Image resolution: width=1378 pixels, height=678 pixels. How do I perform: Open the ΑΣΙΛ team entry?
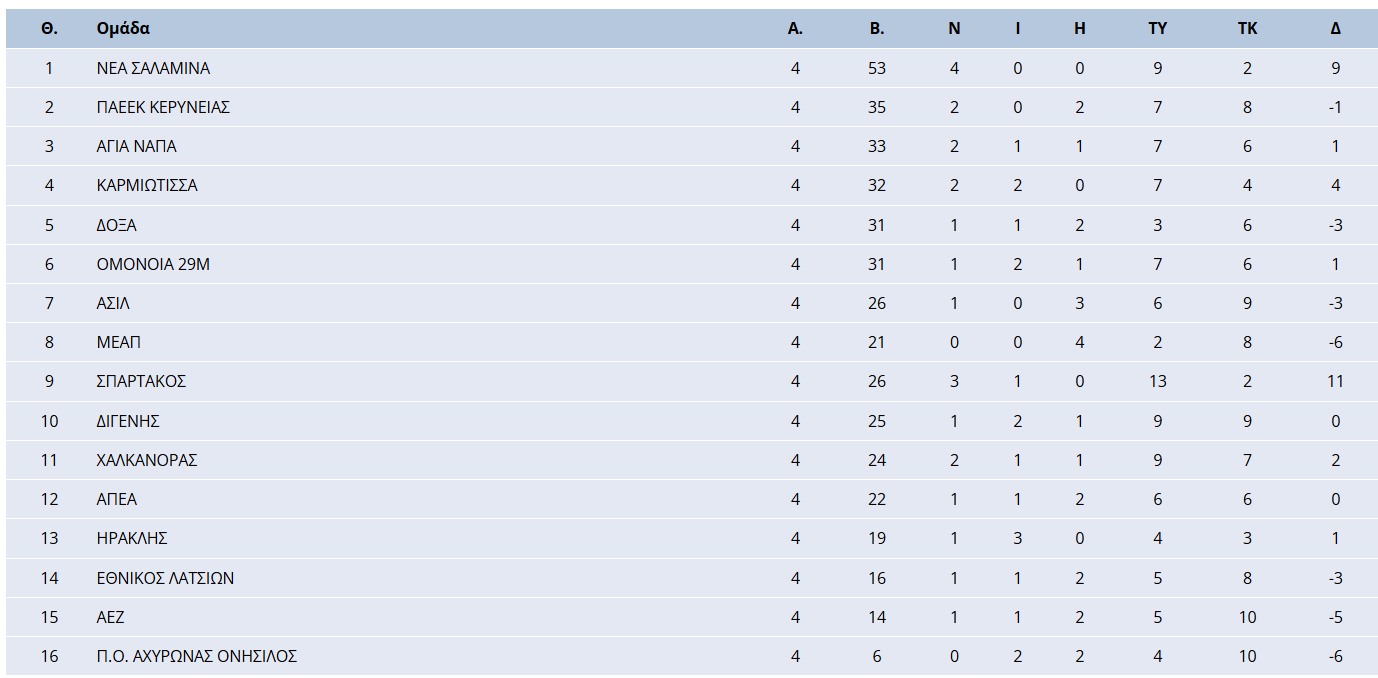(x=113, y=303)
